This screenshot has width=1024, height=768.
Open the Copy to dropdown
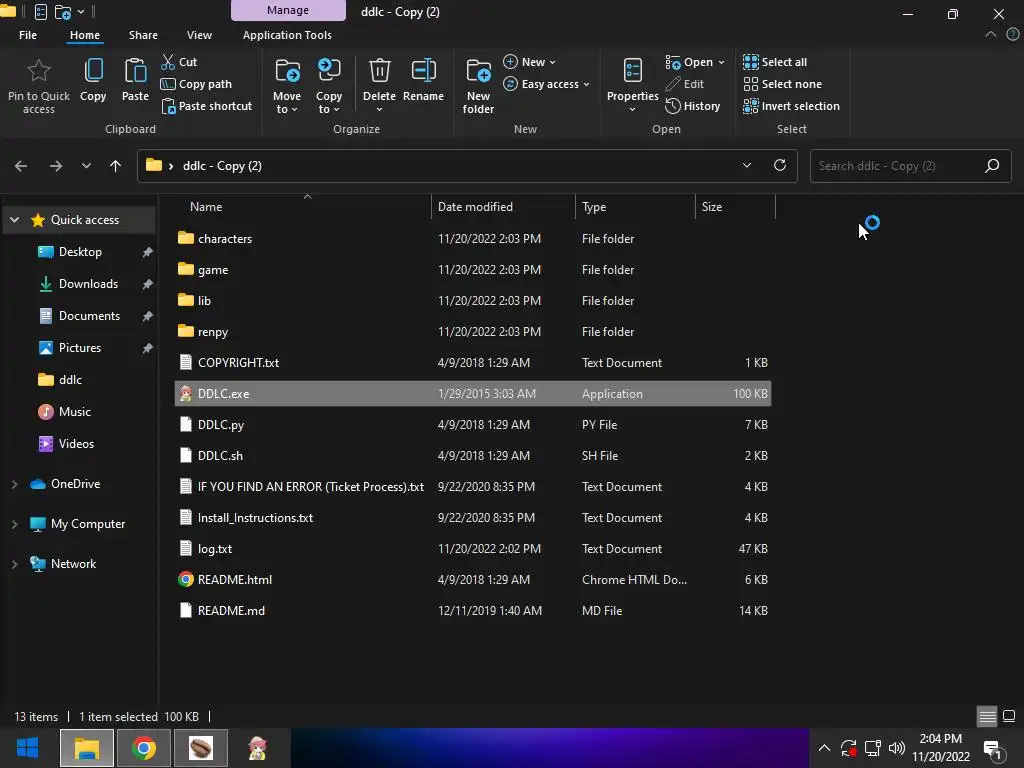click(x=328, y=86)
